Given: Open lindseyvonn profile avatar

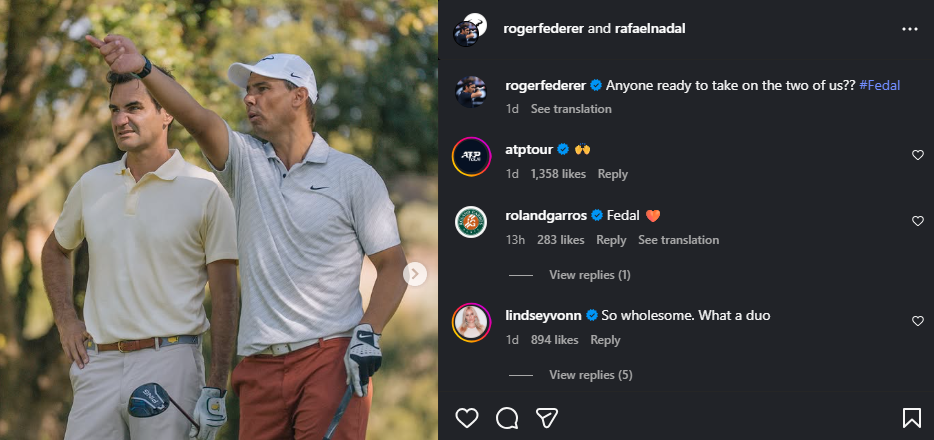Looking at the screenshot, I should [x=471, y=322].
